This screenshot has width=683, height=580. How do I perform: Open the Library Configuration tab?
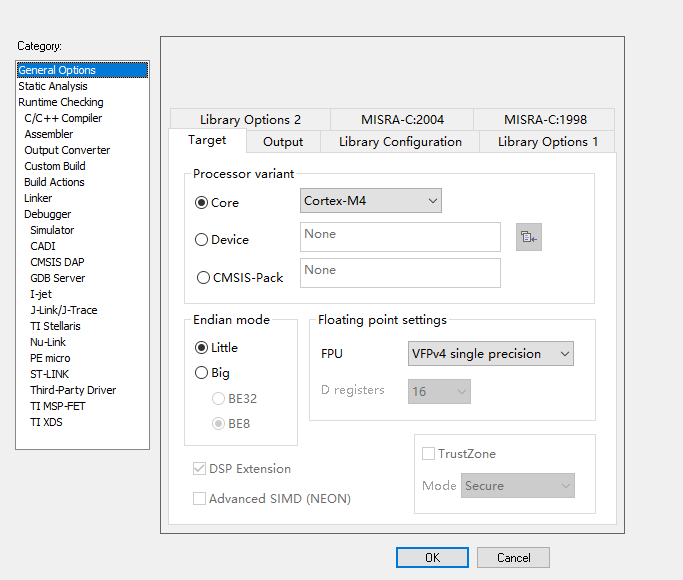[400, 142]
